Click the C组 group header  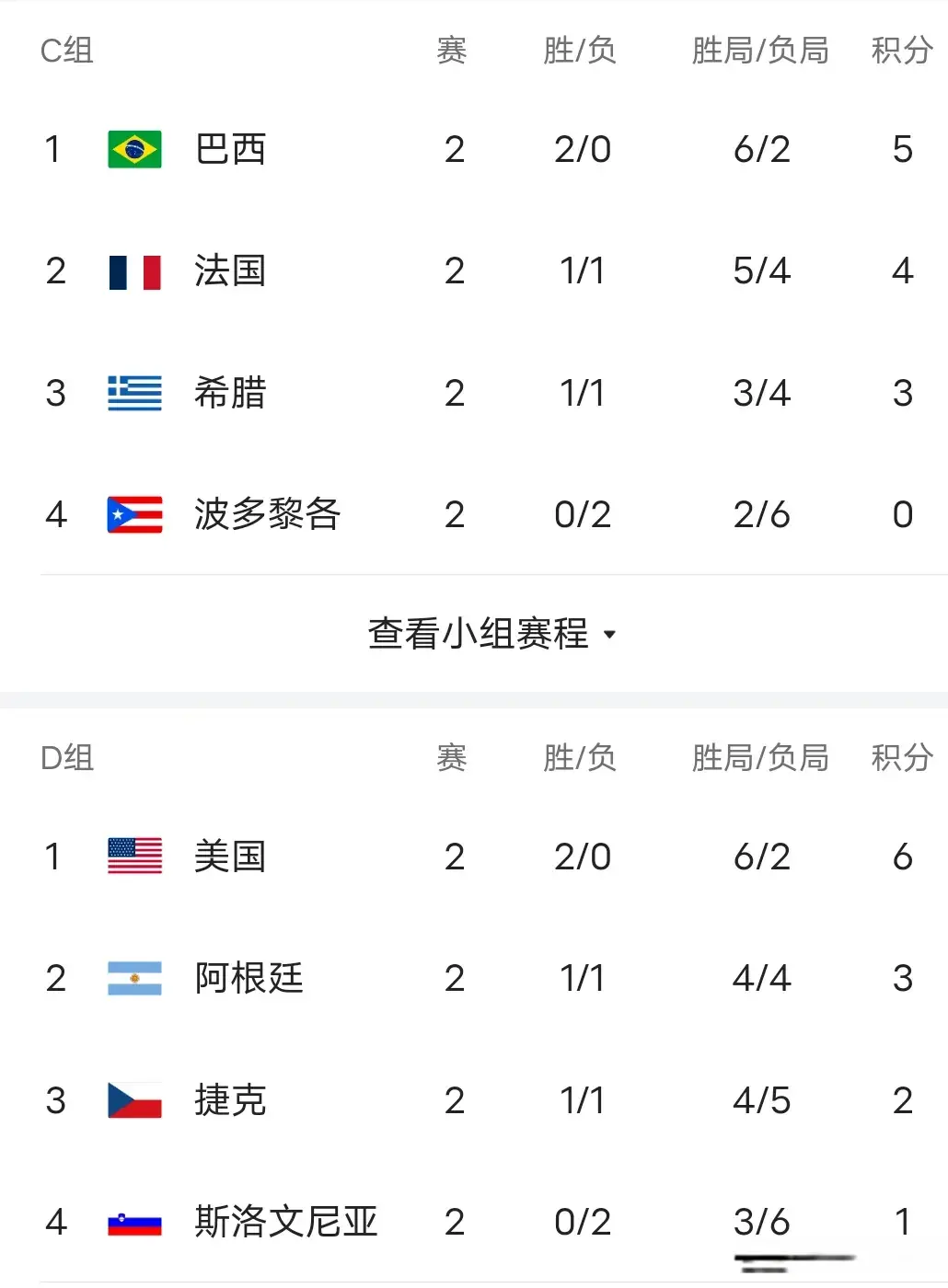tap(67, 51)
